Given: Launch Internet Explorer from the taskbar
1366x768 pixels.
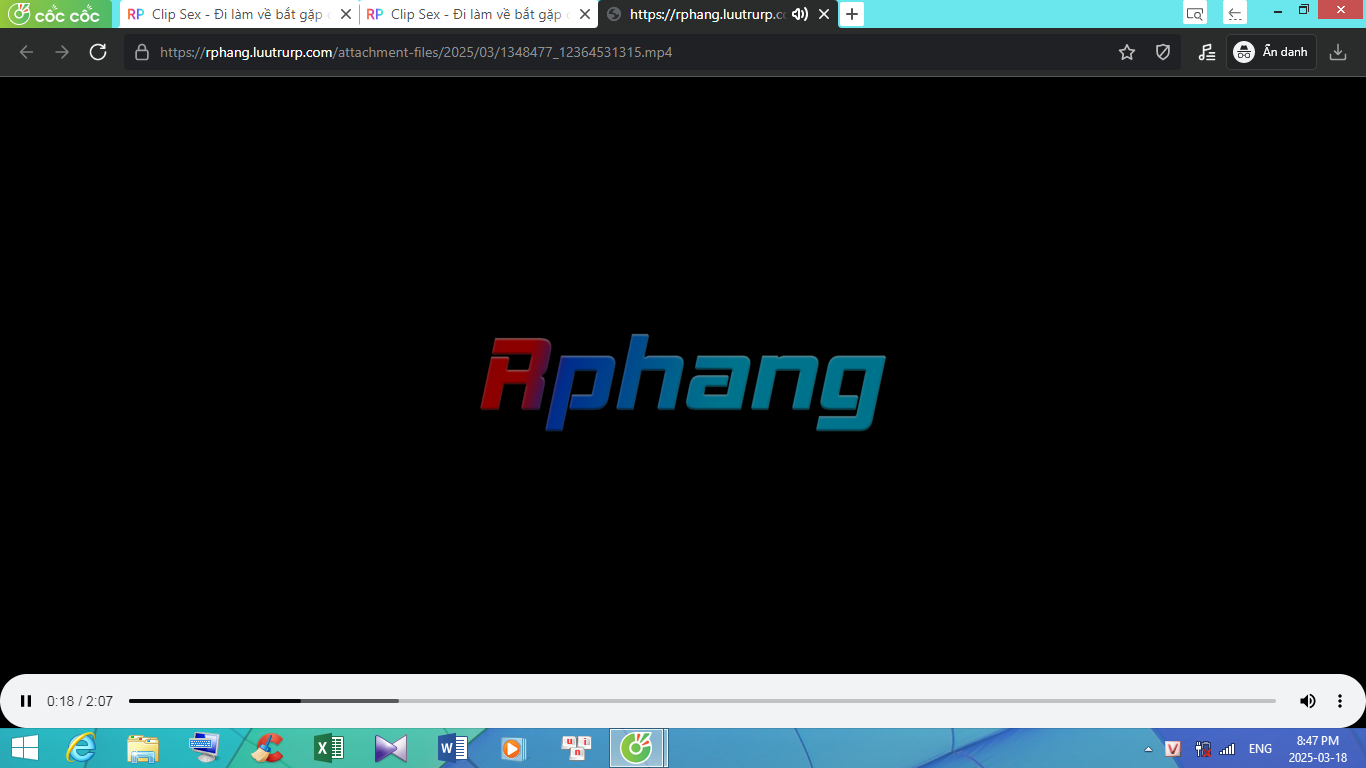Looking at the screenshot, I should (x=81, y=748).
